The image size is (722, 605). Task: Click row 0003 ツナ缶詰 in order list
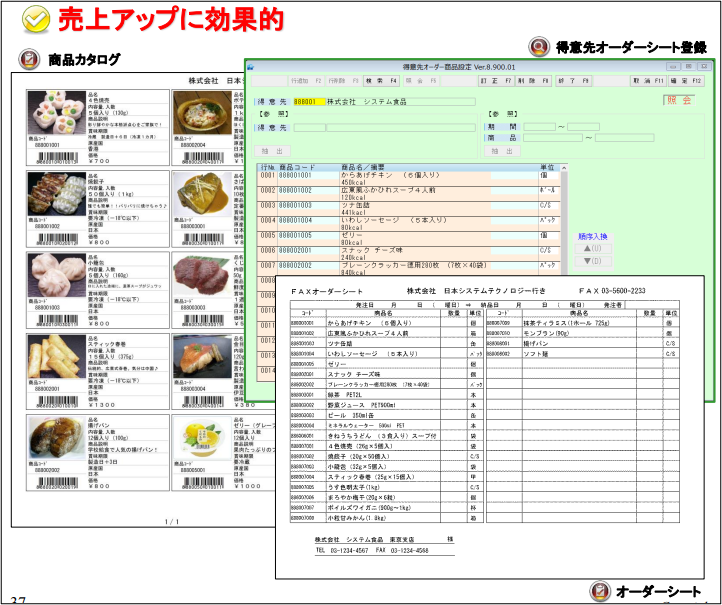[x=409, y=209]
